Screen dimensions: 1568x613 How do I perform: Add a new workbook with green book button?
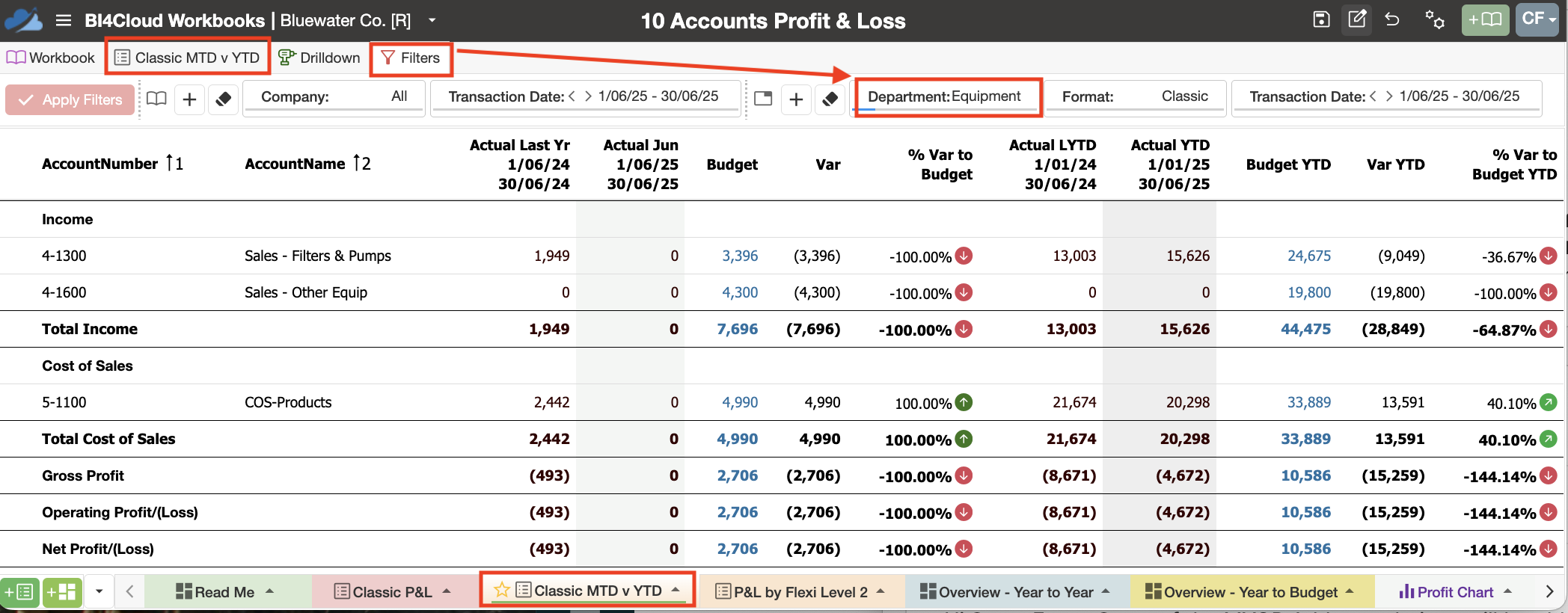point(1485,19)
